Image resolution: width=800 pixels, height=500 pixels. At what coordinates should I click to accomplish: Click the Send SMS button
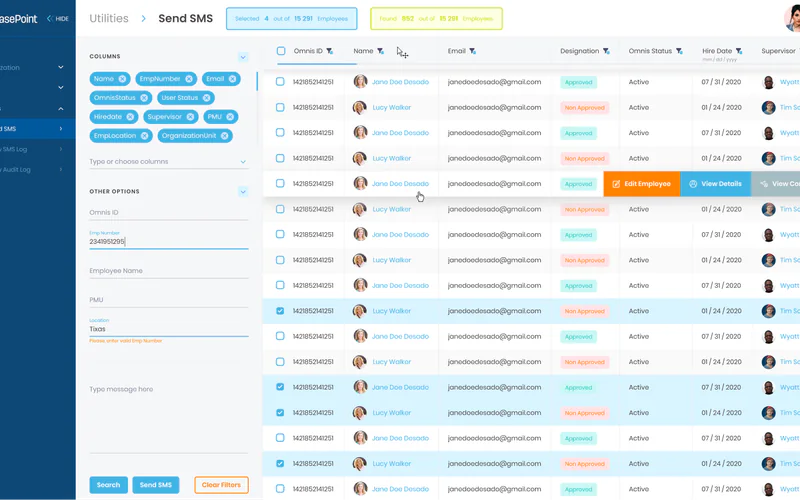pyautogui.click(x=156, y=485)
